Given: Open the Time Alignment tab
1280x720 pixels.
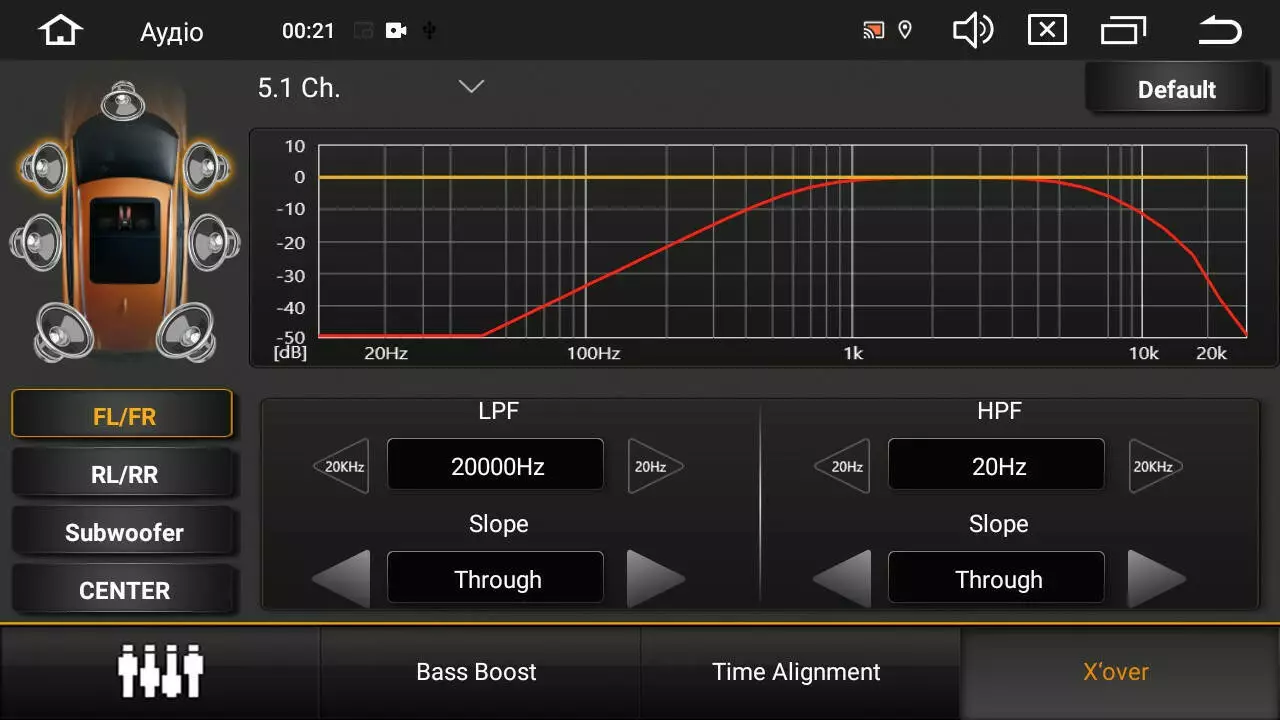Looking at the screenshot, I should [796, 672].
